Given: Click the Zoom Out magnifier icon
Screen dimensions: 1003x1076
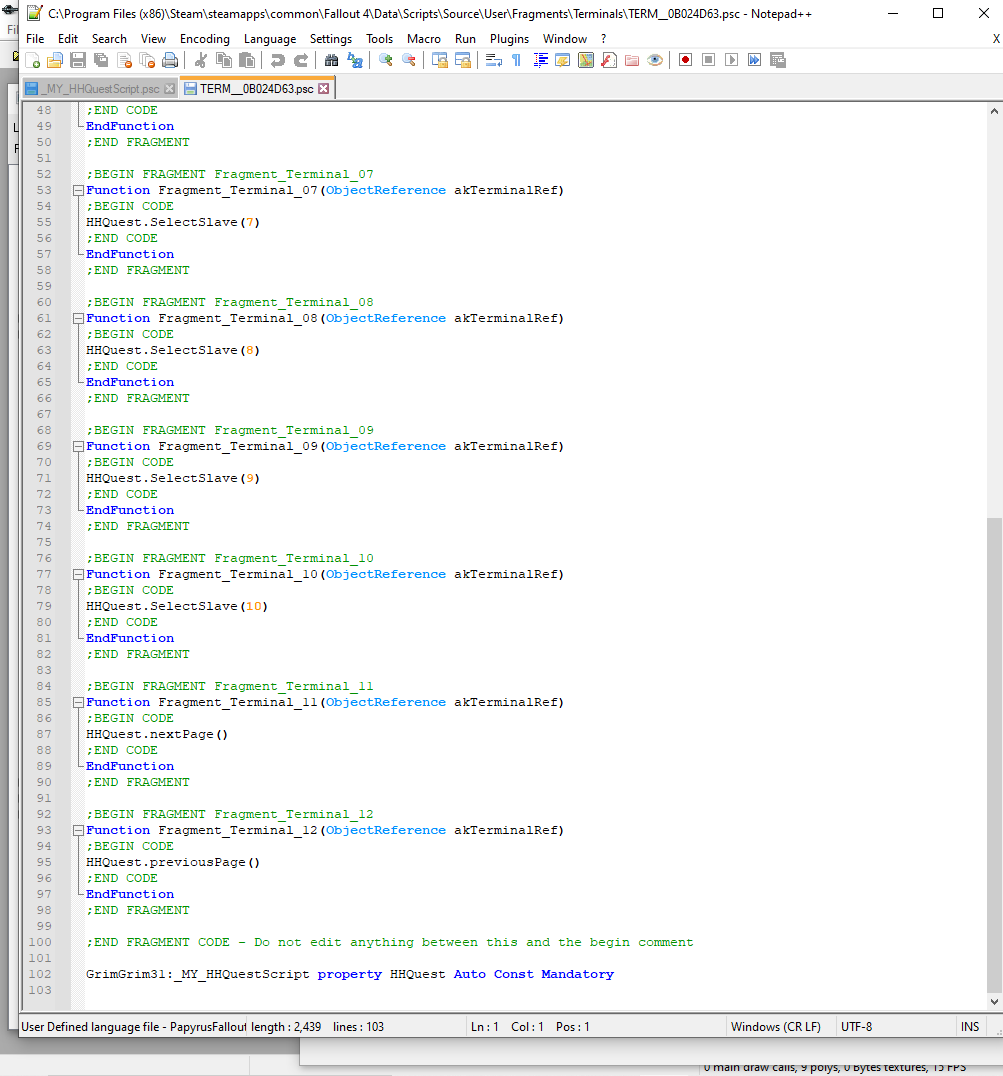Looking at the screenshot, I should tap(409, 60).
